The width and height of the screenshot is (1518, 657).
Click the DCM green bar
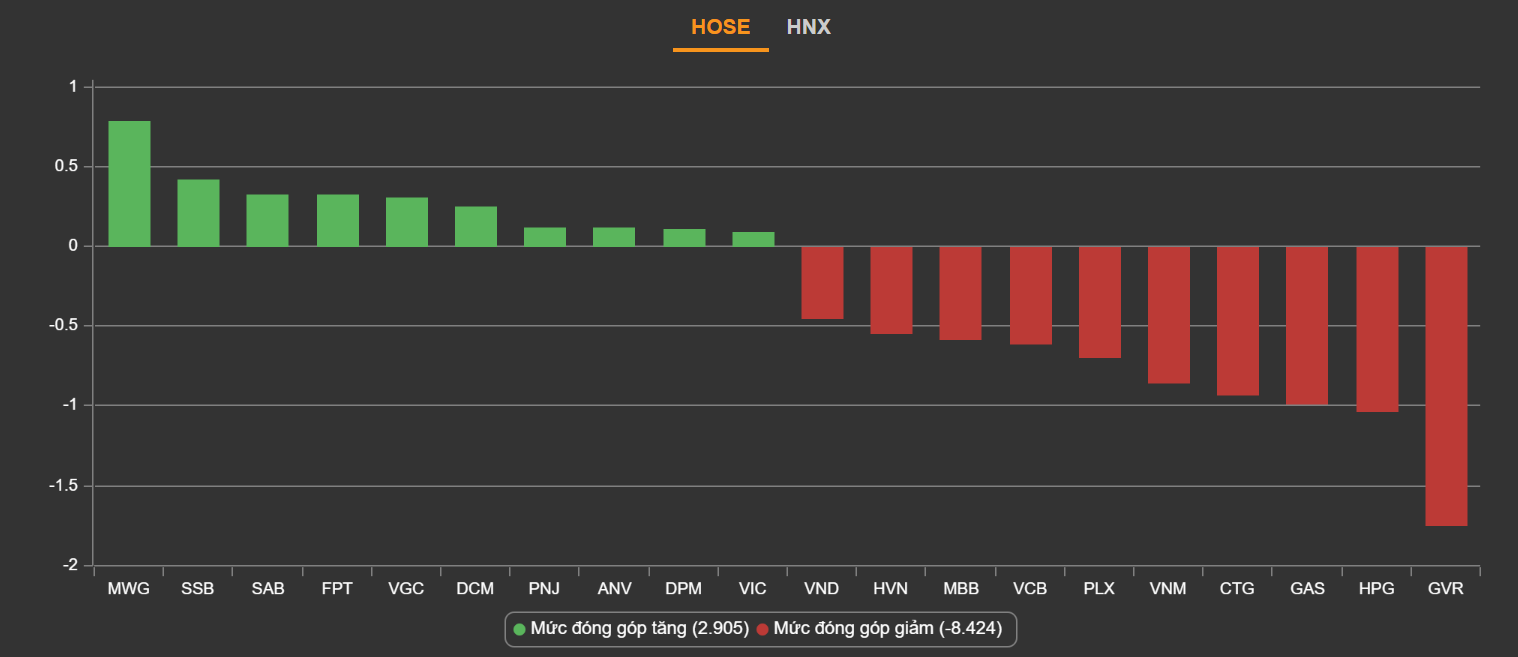pos(476,226)
